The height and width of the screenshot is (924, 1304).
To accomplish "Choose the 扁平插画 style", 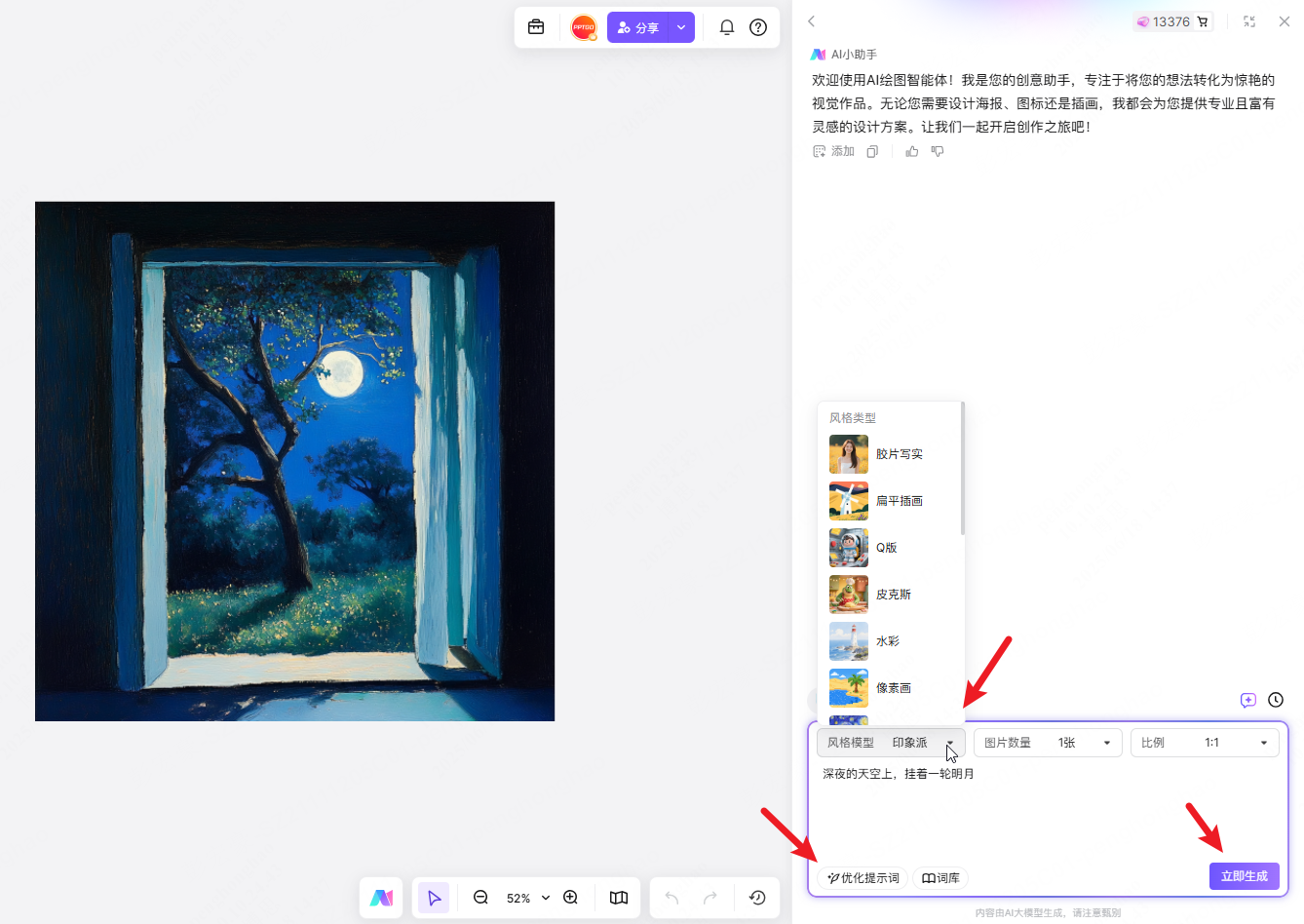I will (x=889, y=501).
